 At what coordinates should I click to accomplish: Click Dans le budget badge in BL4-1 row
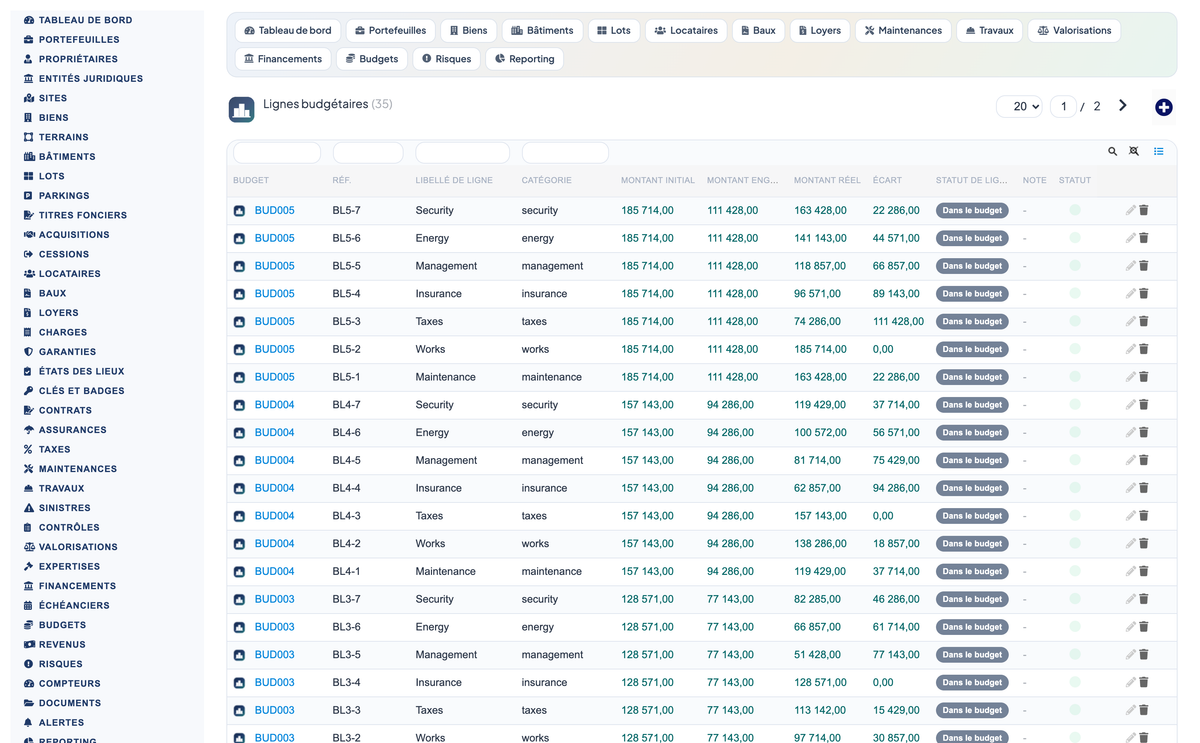[972, 572]
